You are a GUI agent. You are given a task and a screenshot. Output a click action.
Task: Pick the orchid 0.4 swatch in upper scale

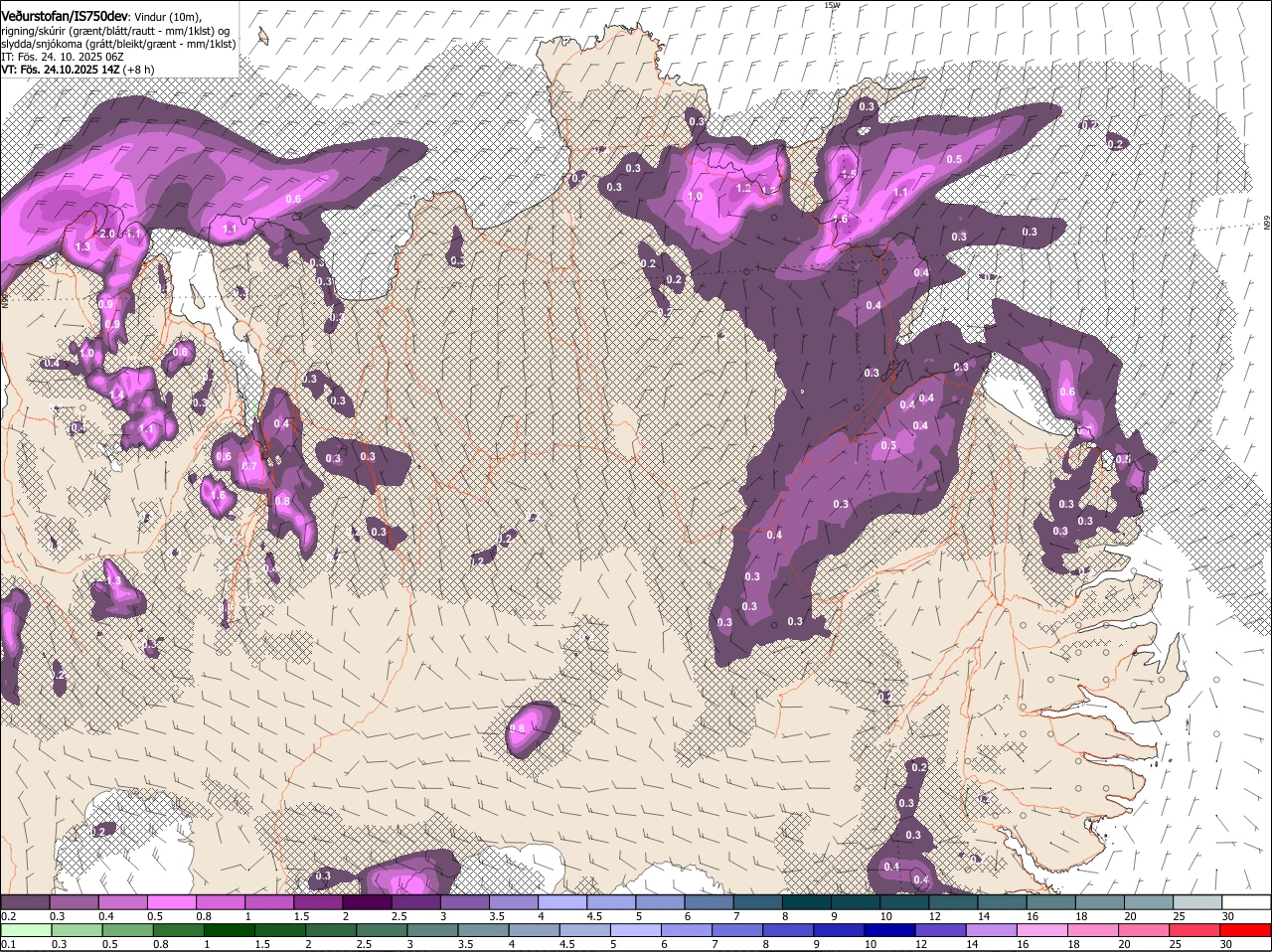pos(122,901)
